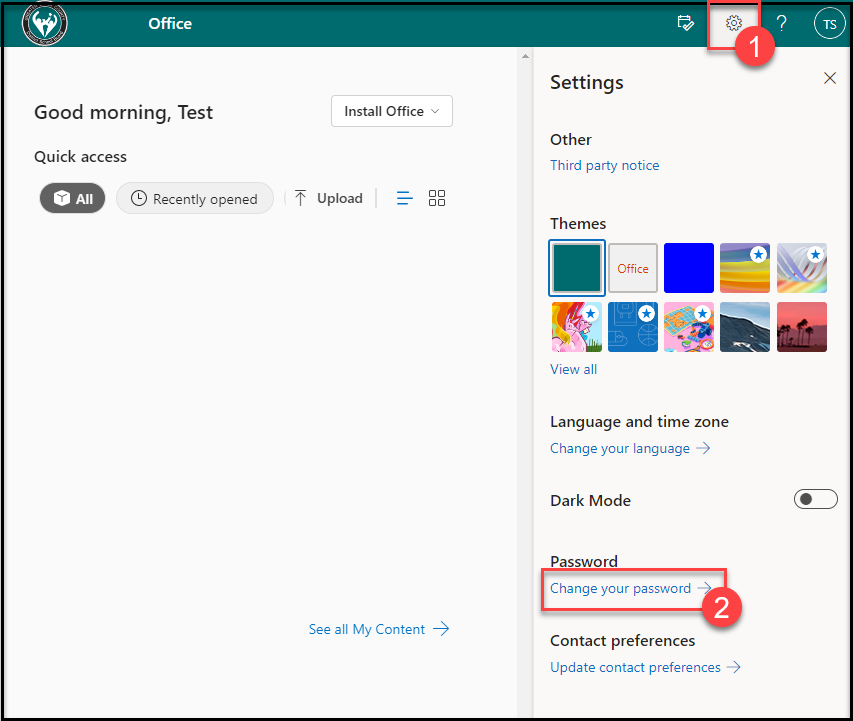The height and width of the screenshot is (721, 853).
Task: Click the Upload button
Action: (329, 198)
